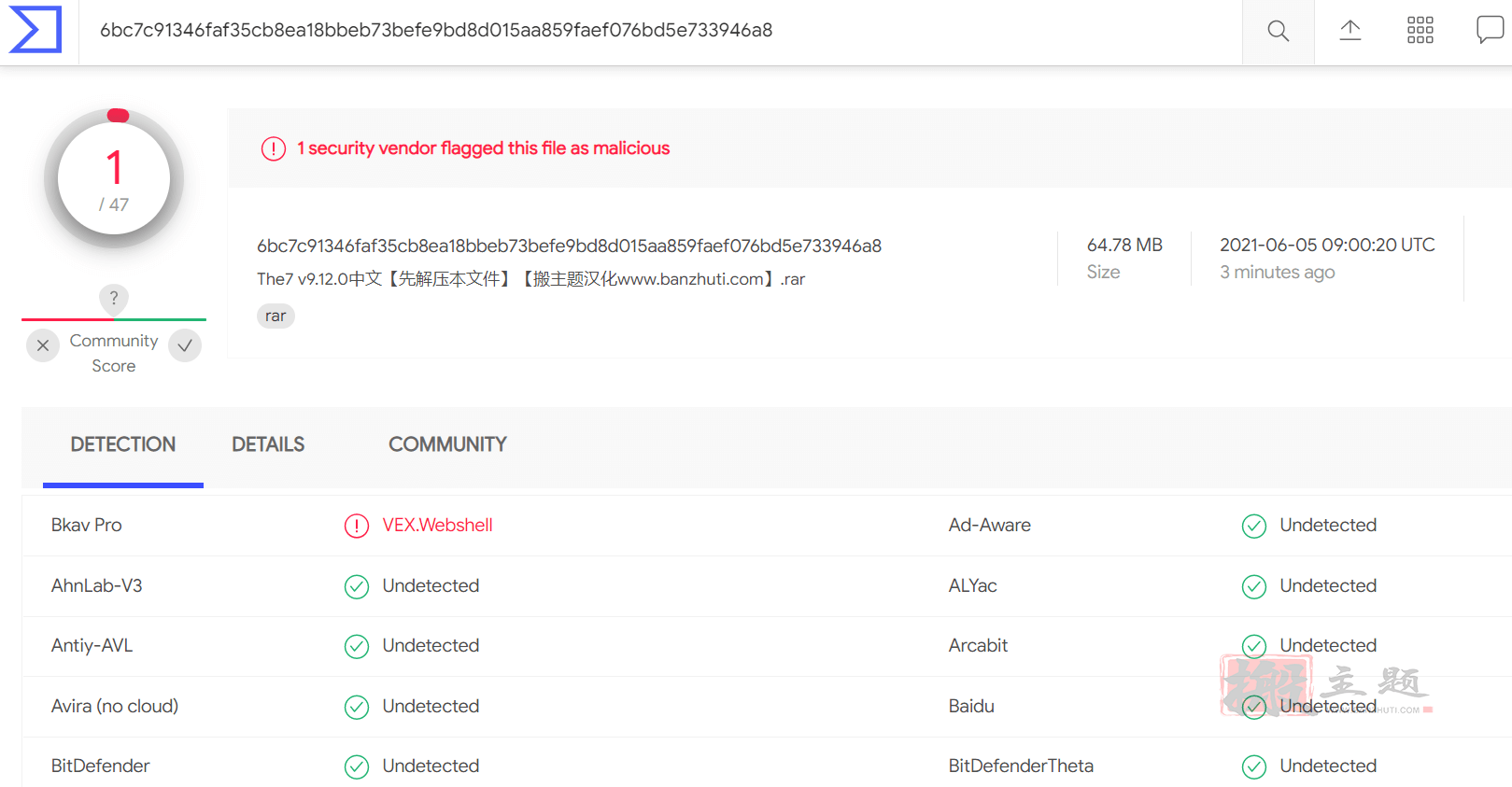Click the '3 minutes ago' text
1512x787 pixels.
click(x=1278, y=273)
